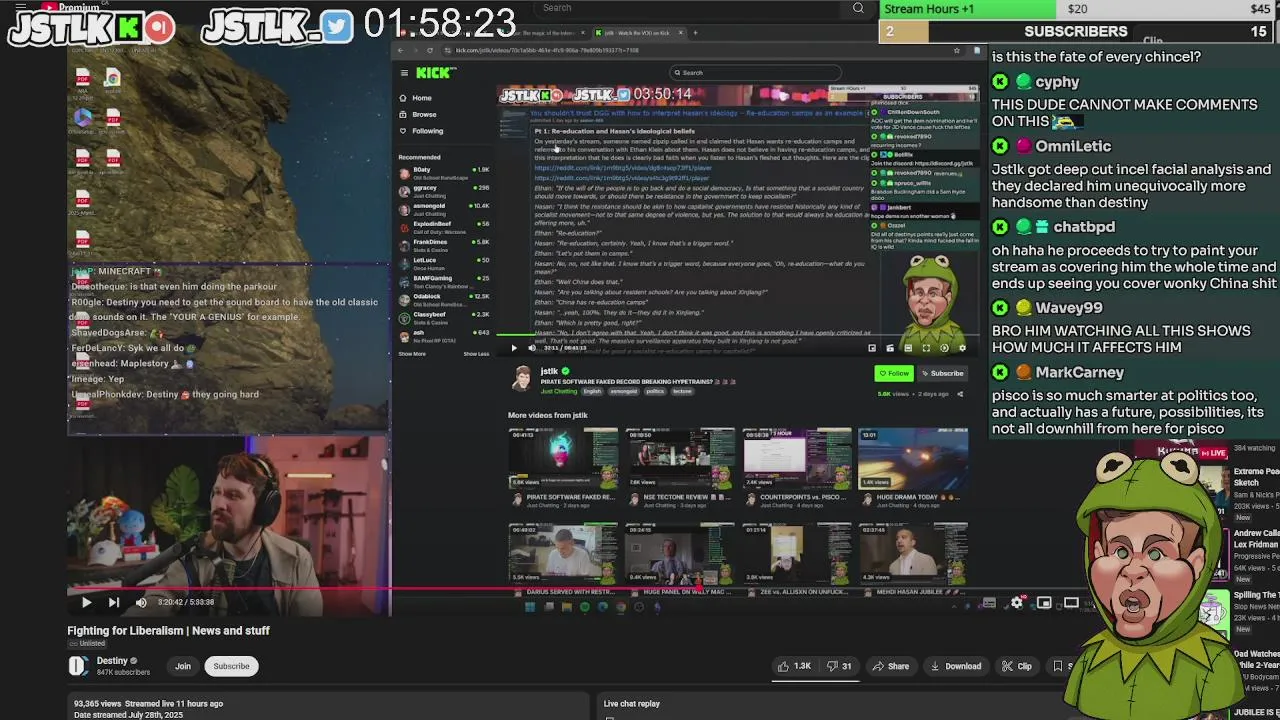The image size is (1280, 720).
Task: Run the YouTube search magnifier
Action: click(858, 9)
